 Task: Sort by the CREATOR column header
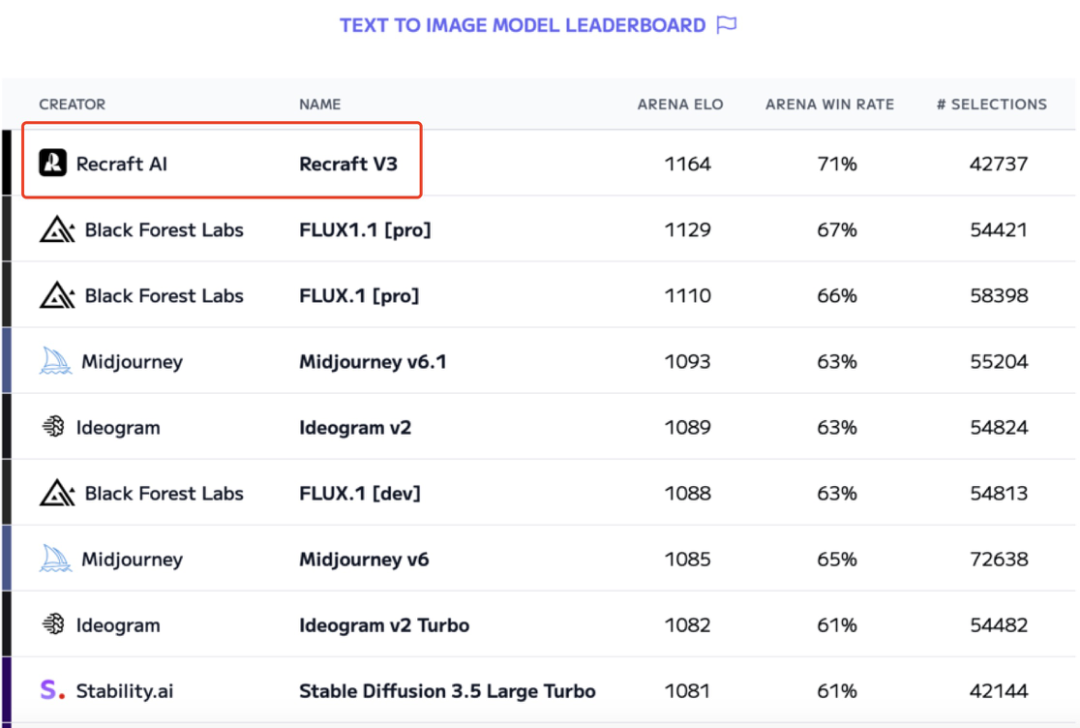72,104
